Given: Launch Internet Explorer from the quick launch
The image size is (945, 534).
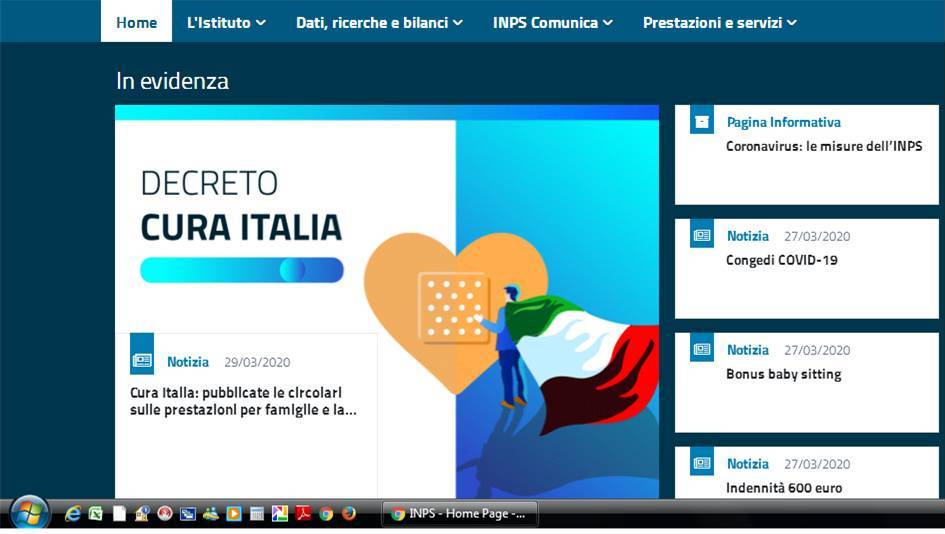Looking at the screenshot, I should tap(73, 514).
